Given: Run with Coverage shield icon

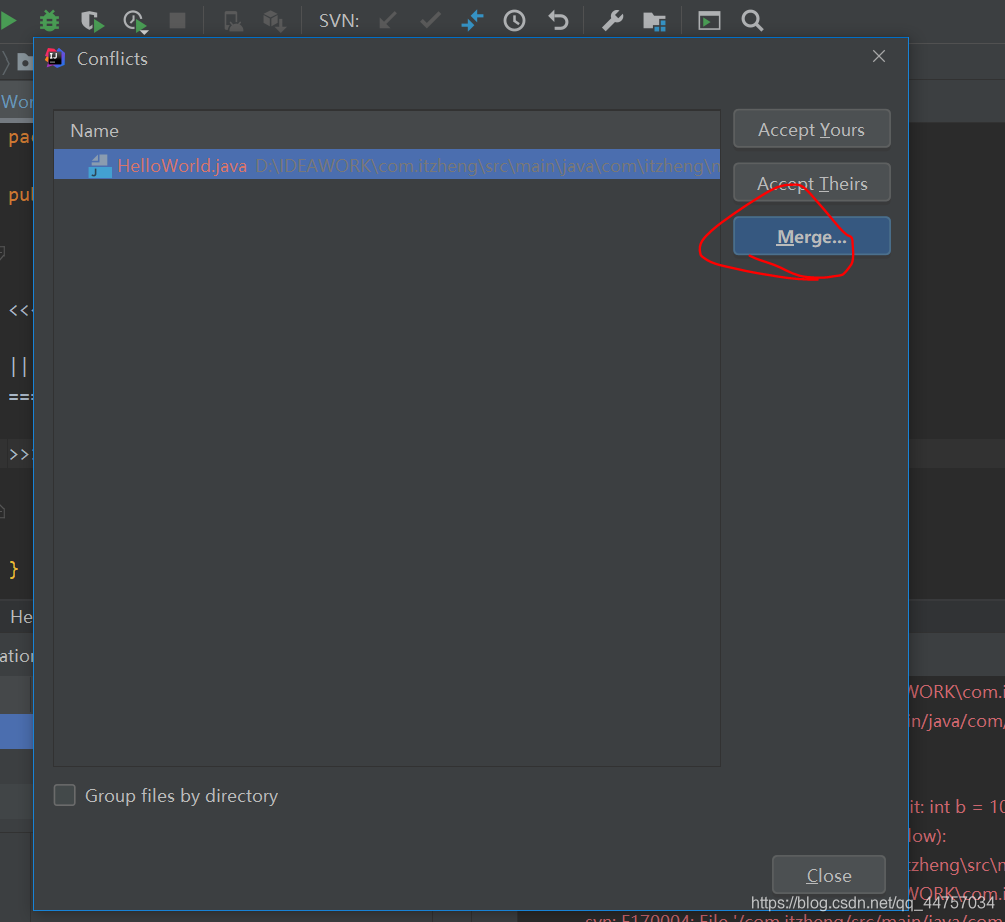Looking at the screenshot, I should pos(92,20).
